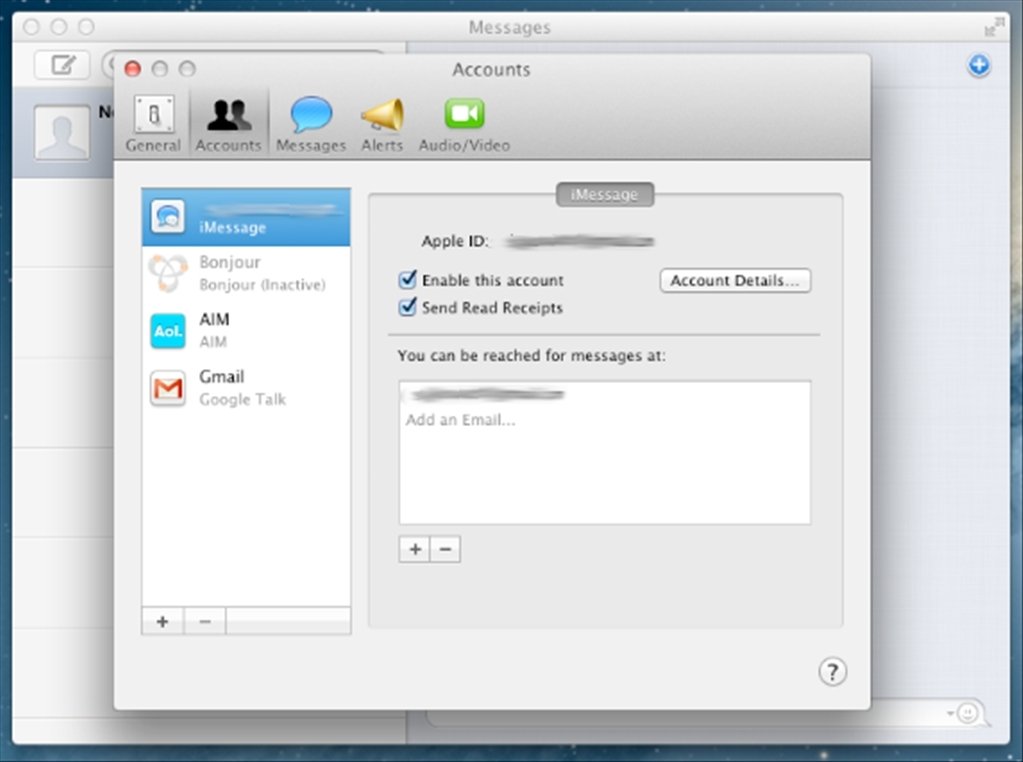
Task: Click compose new message icon in Messages window
Action: (62, 65)
